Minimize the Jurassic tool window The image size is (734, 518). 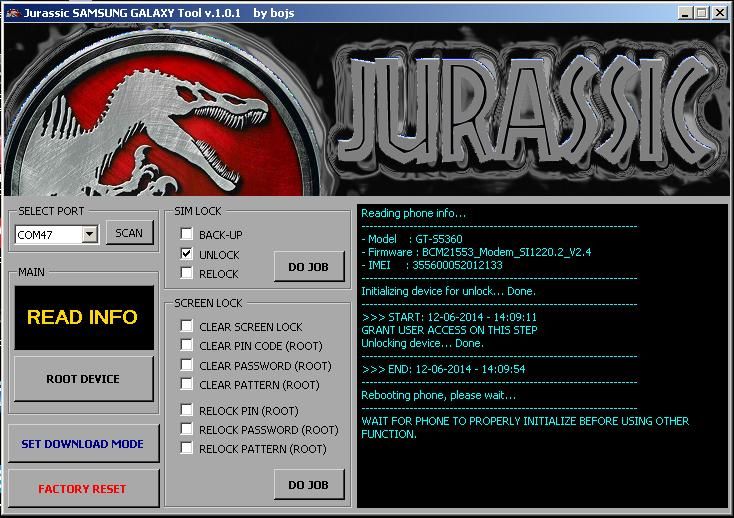685,13
